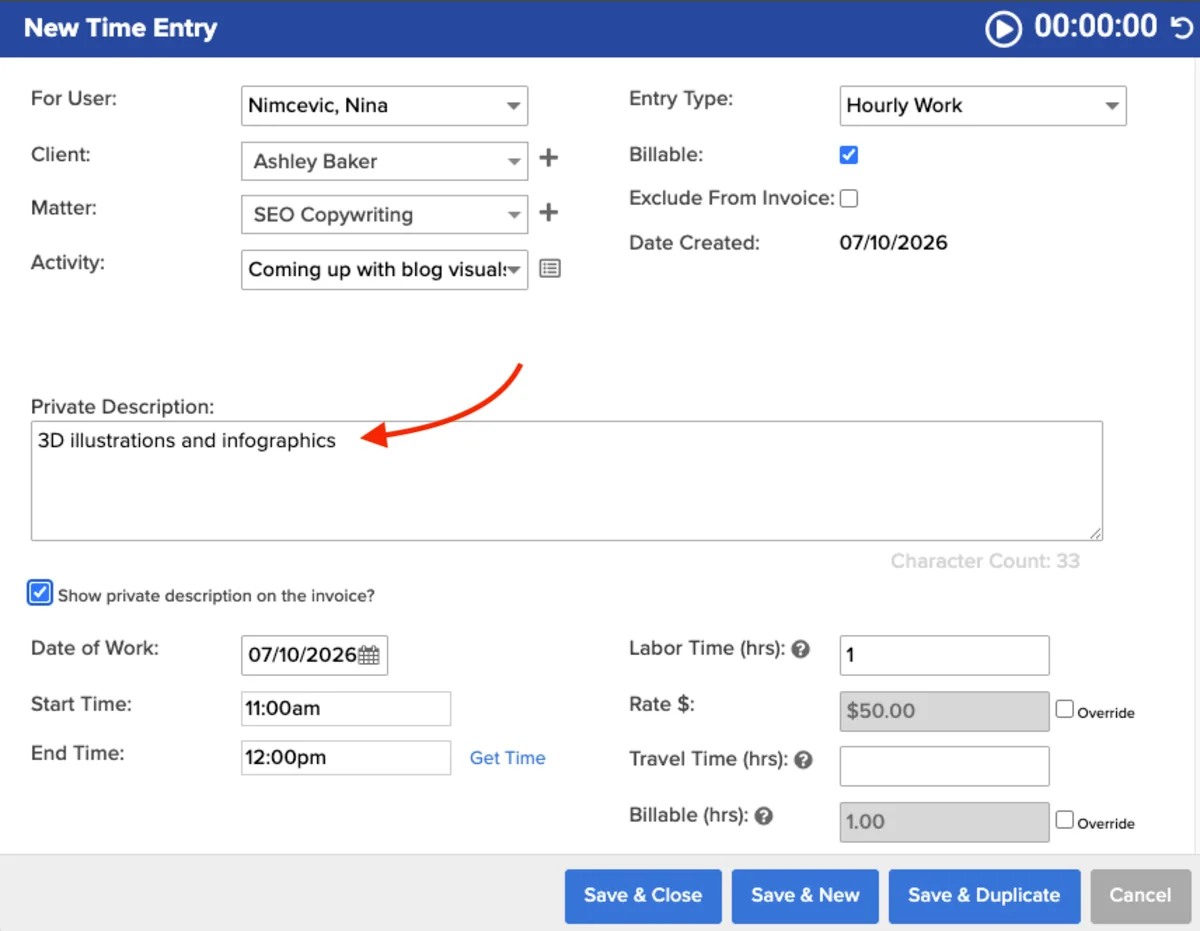Uncheck the Billable checkbox
This screenshot has height=931, width=1200.
(x=849, y=155)
